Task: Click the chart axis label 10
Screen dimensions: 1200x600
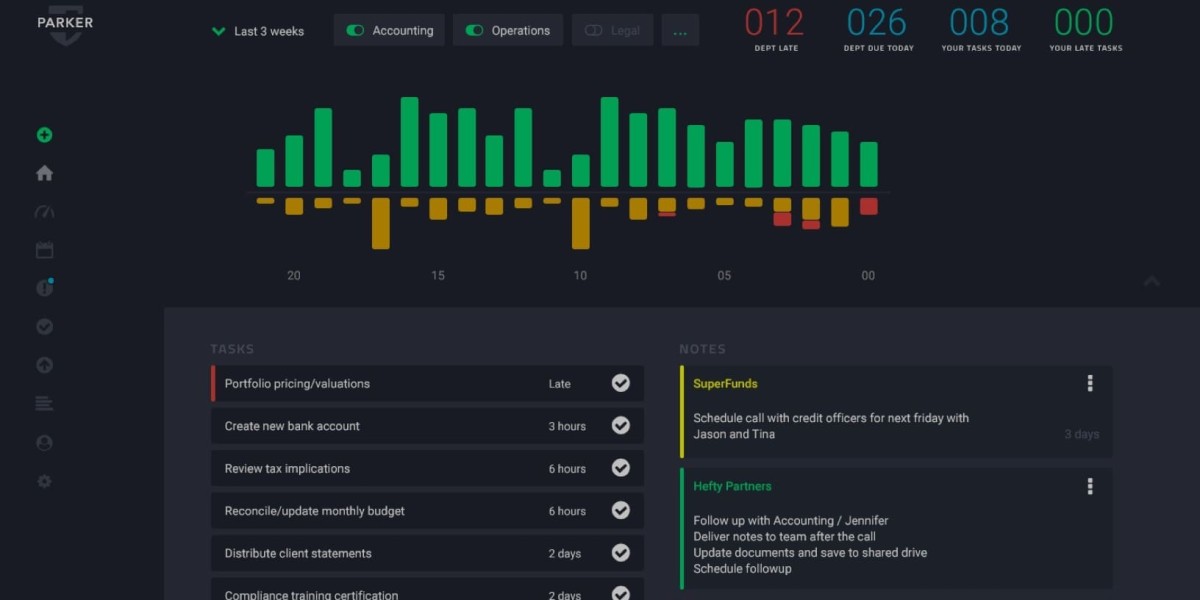Action: coord(581,276)
